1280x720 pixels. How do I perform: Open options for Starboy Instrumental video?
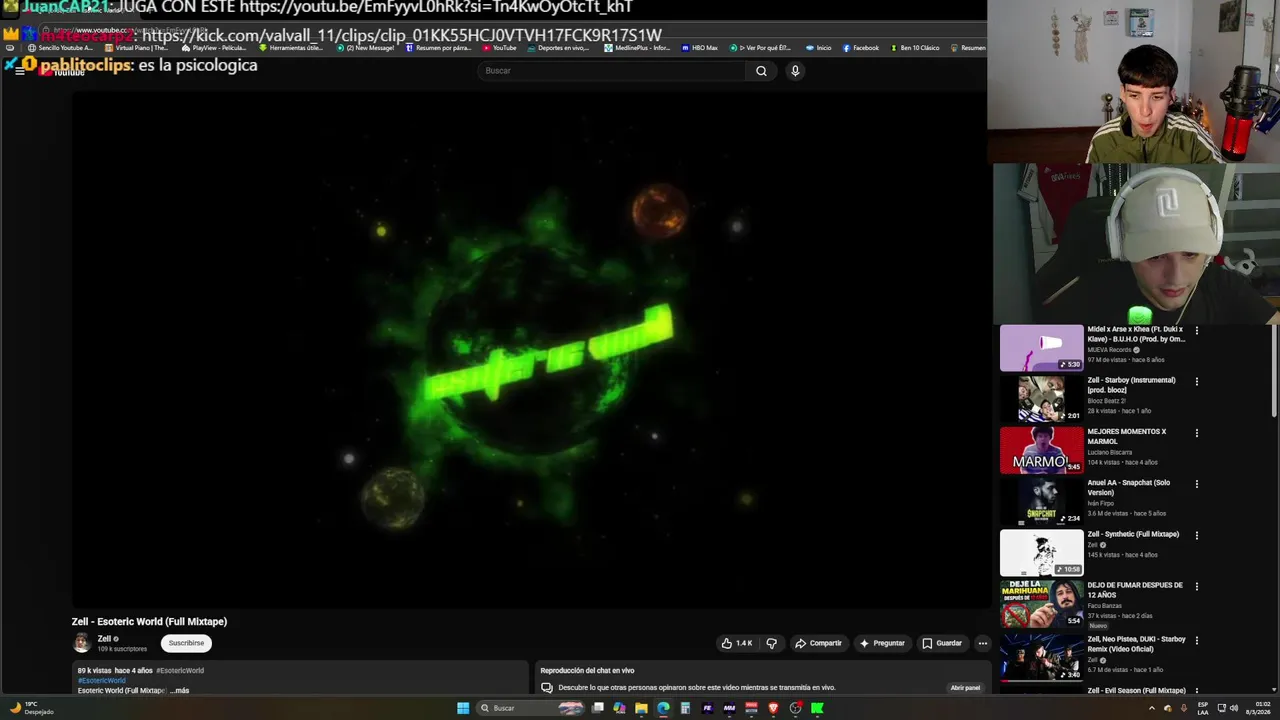(x=1196, y=381)
